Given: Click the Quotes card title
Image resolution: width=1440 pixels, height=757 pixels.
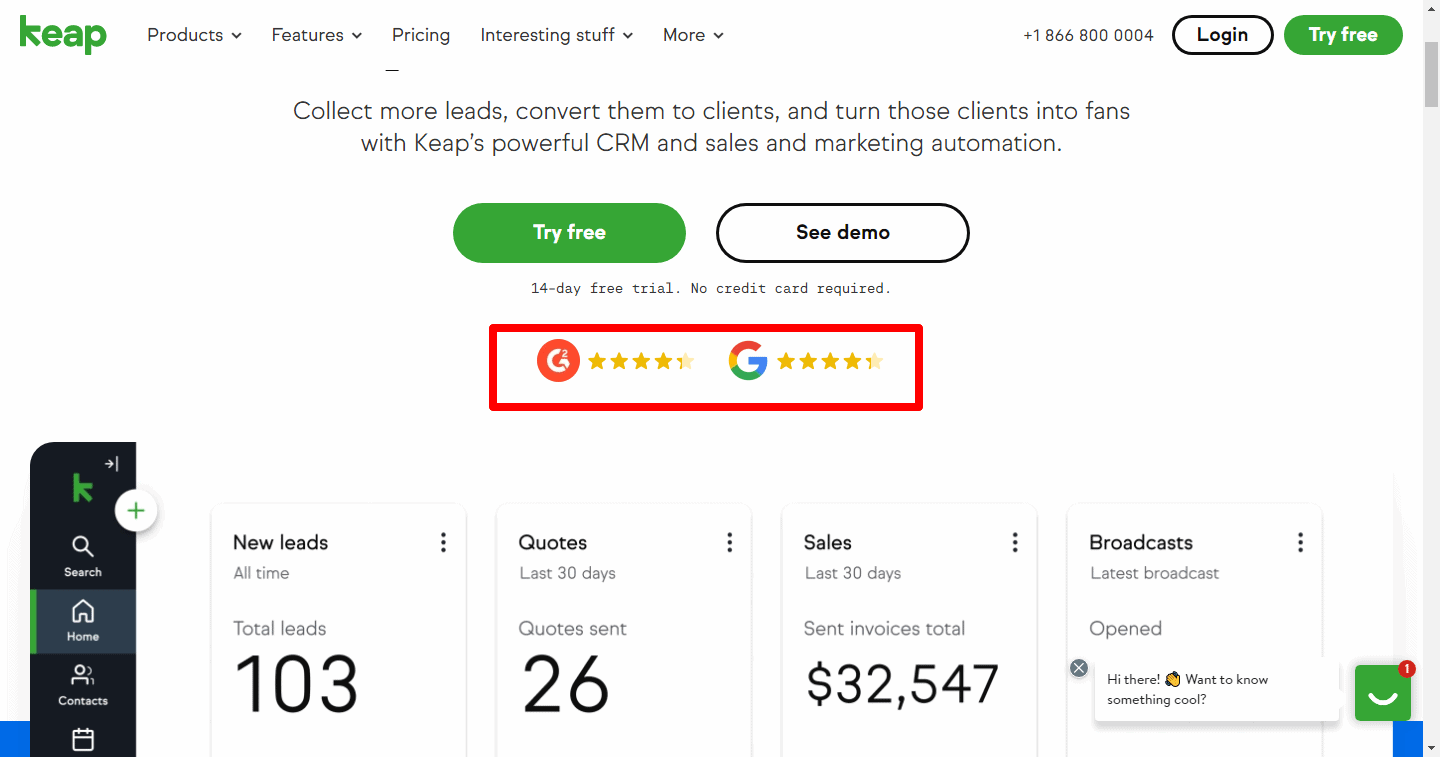Looking at the screenshot, I should click(553, 542).
